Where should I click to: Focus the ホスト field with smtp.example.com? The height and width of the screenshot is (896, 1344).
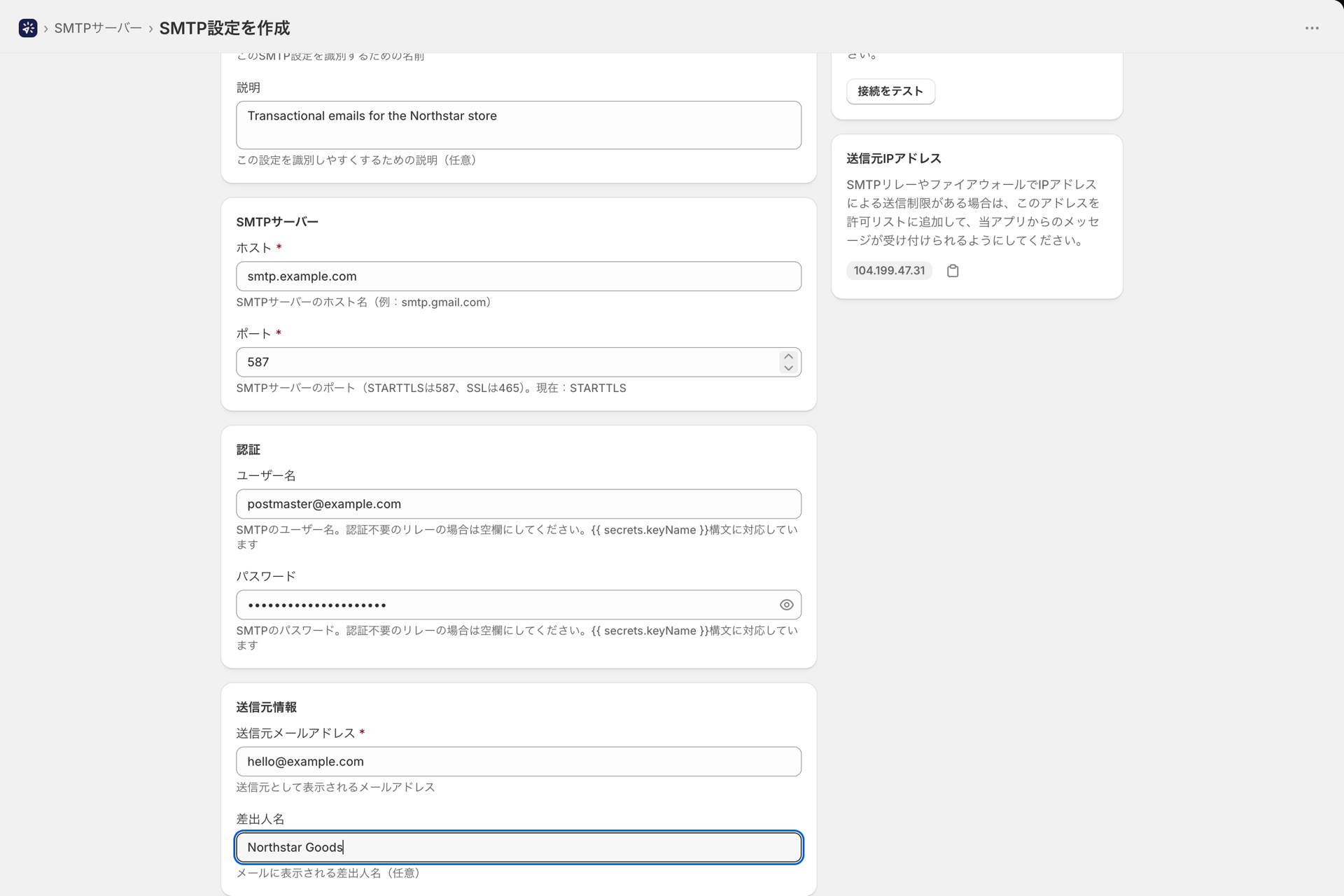click(519, 276)
